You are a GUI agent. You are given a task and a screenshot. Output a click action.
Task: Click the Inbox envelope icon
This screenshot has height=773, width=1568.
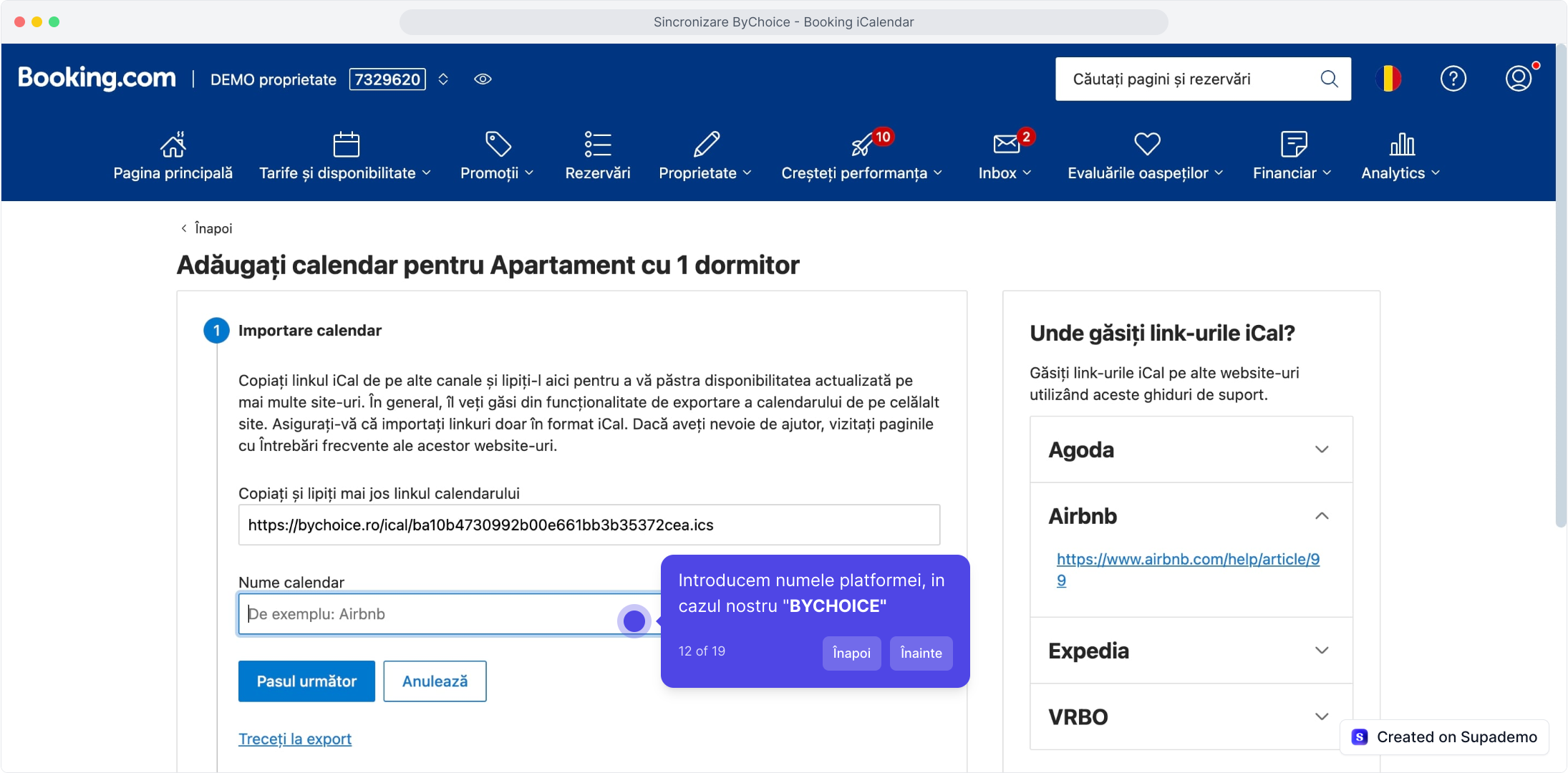(x=1006, y=144)
